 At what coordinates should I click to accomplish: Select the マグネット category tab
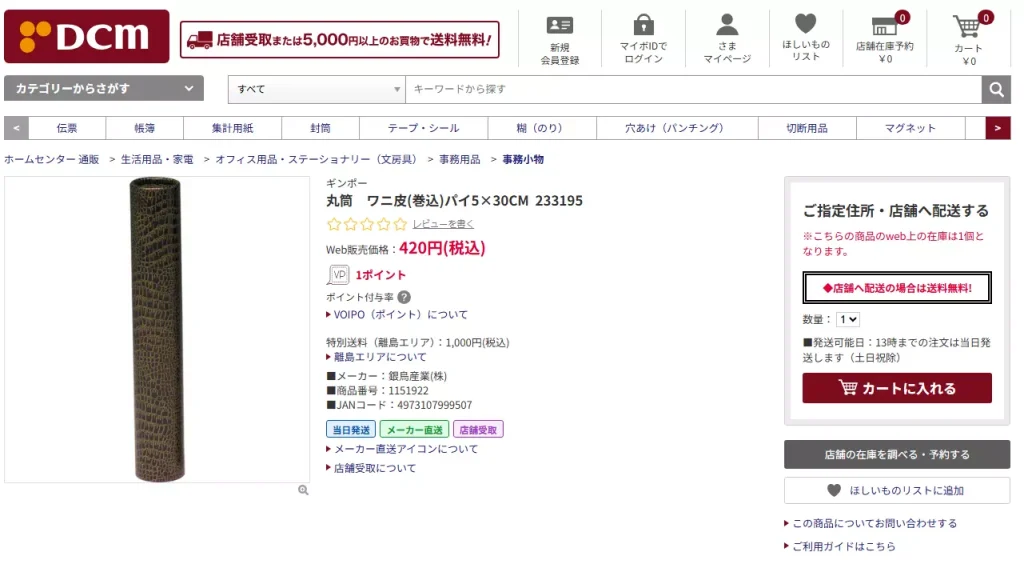pyautogui.click(x=910, y=128)
